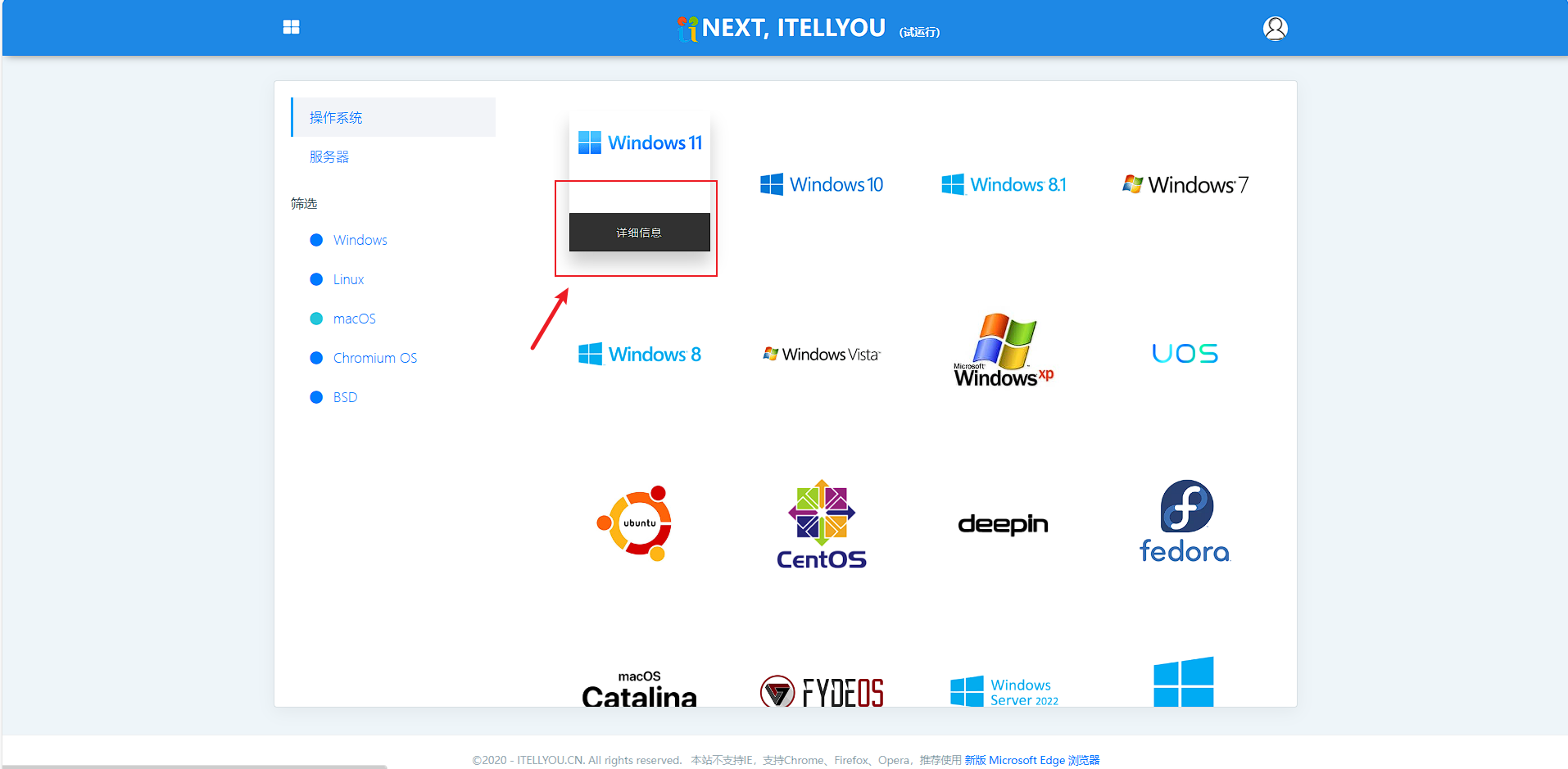The image size is (1568, 769).
Task: Select the Windows 7 logo tile
Action: click(x=1185, y=185)
